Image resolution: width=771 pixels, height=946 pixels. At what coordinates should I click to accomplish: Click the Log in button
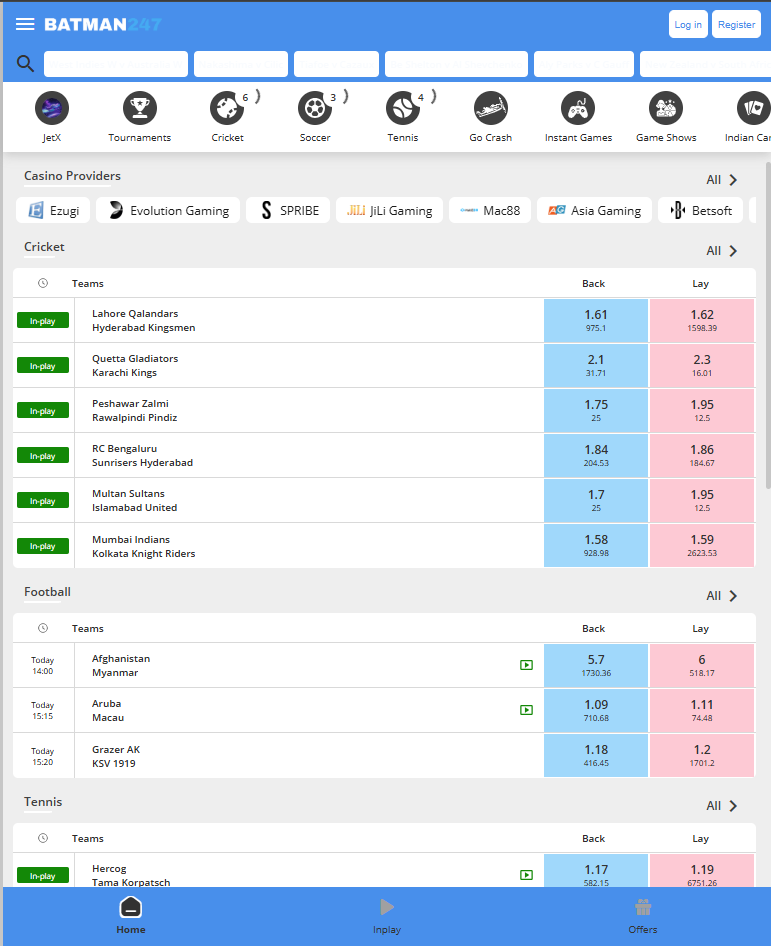688,24
